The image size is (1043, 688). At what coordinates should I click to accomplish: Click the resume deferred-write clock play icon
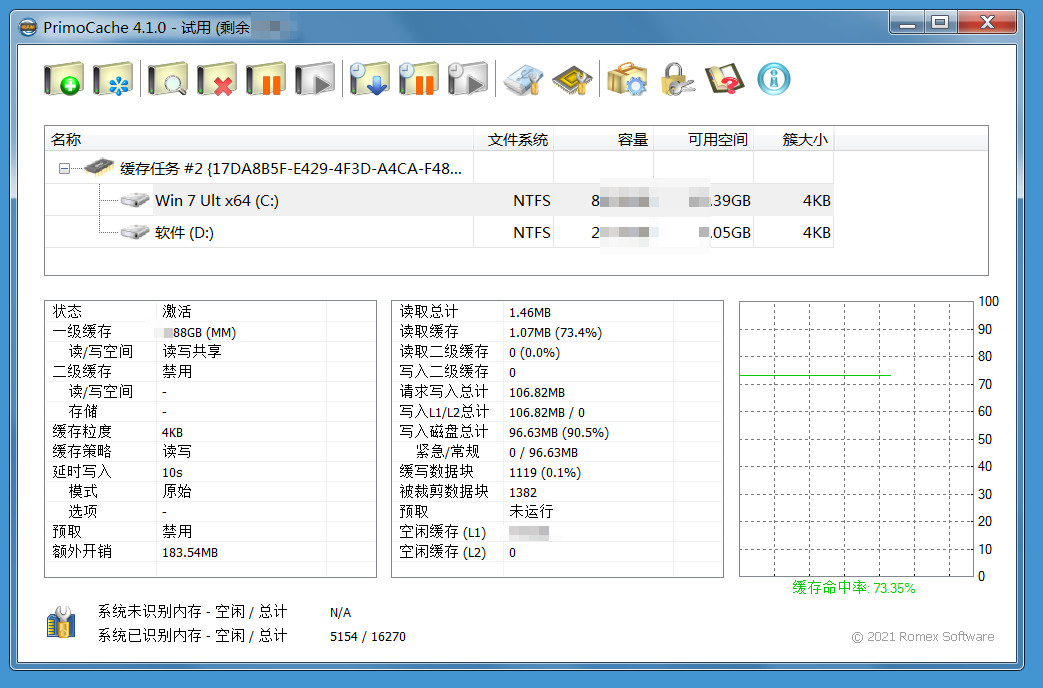(x=468, y=79)
